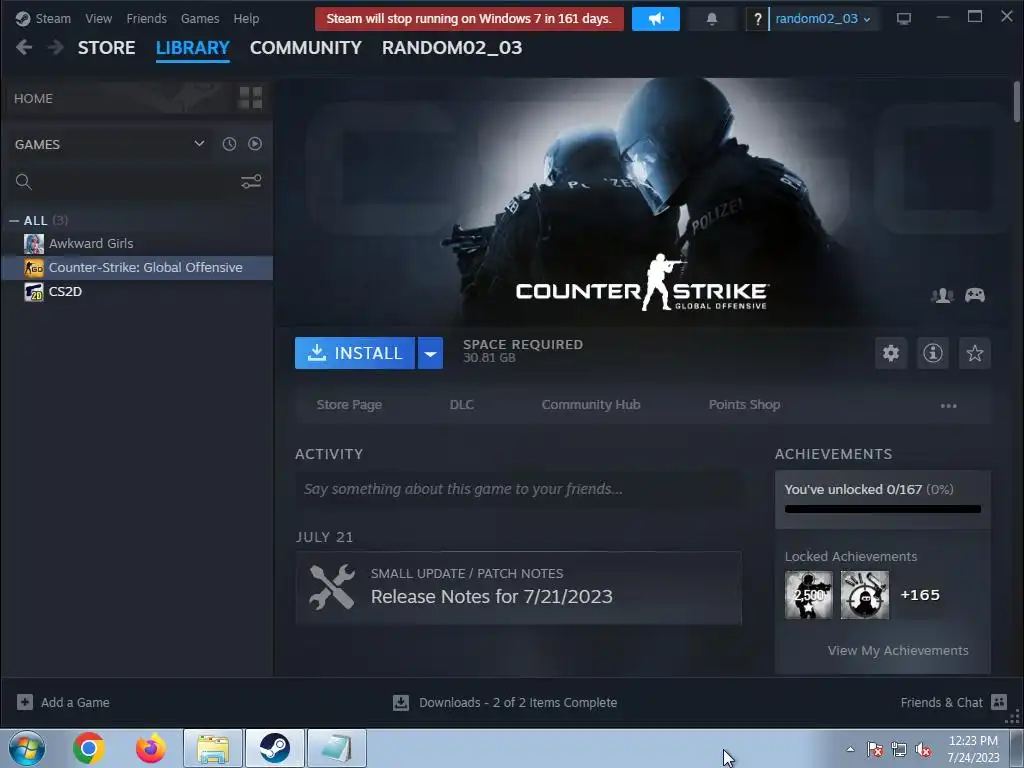Open the Friends menu
1024x768 pixels.
[146, 18]
